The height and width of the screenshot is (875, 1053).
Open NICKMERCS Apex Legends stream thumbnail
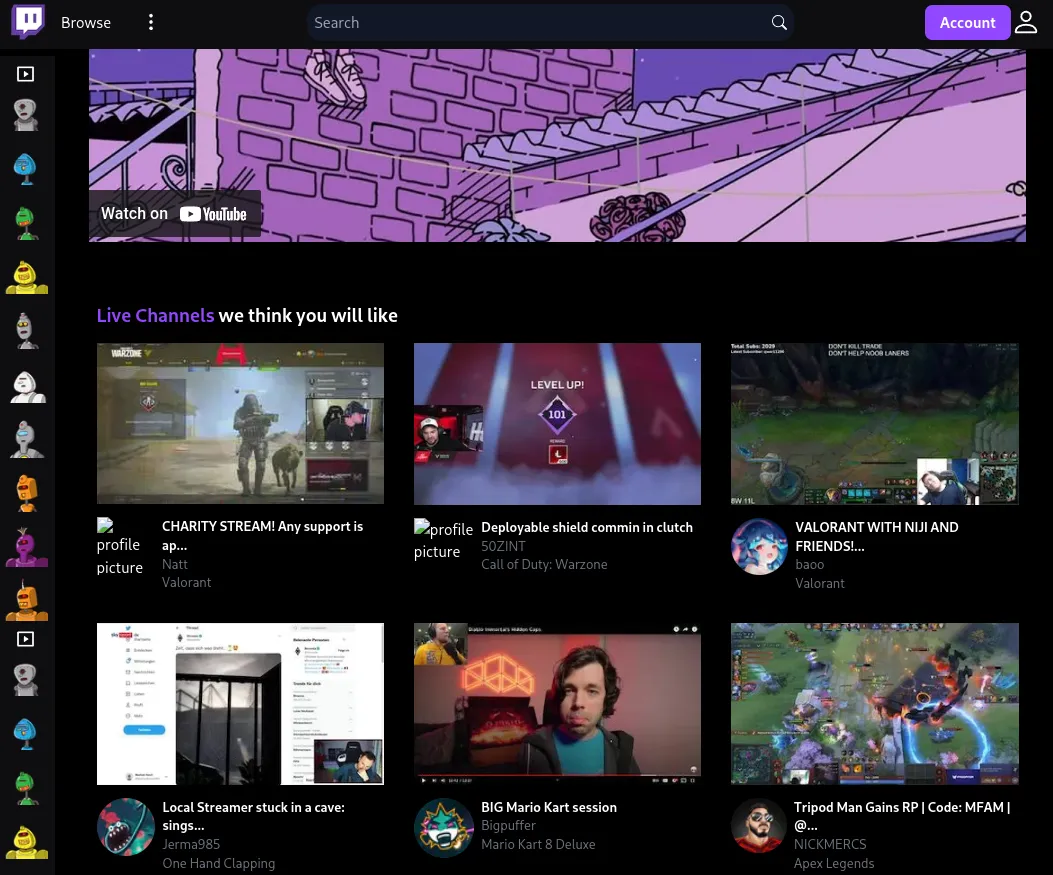874,703
